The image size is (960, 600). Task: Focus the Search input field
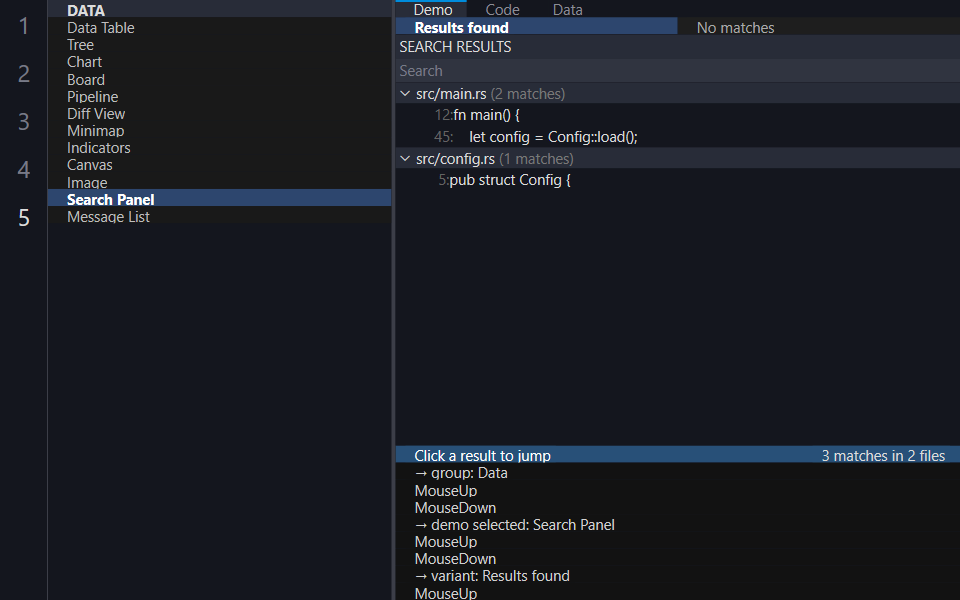[x=678, y=71]
